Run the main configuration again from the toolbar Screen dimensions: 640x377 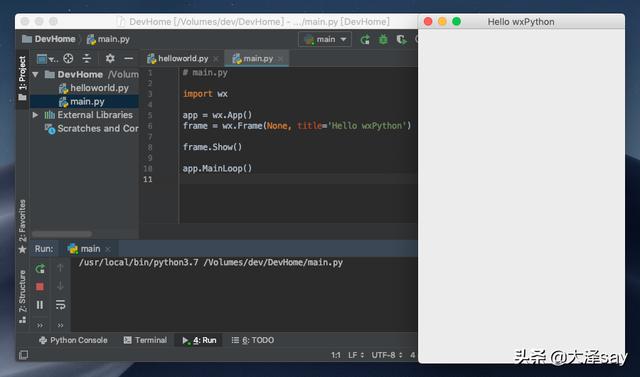click(365, 40)
